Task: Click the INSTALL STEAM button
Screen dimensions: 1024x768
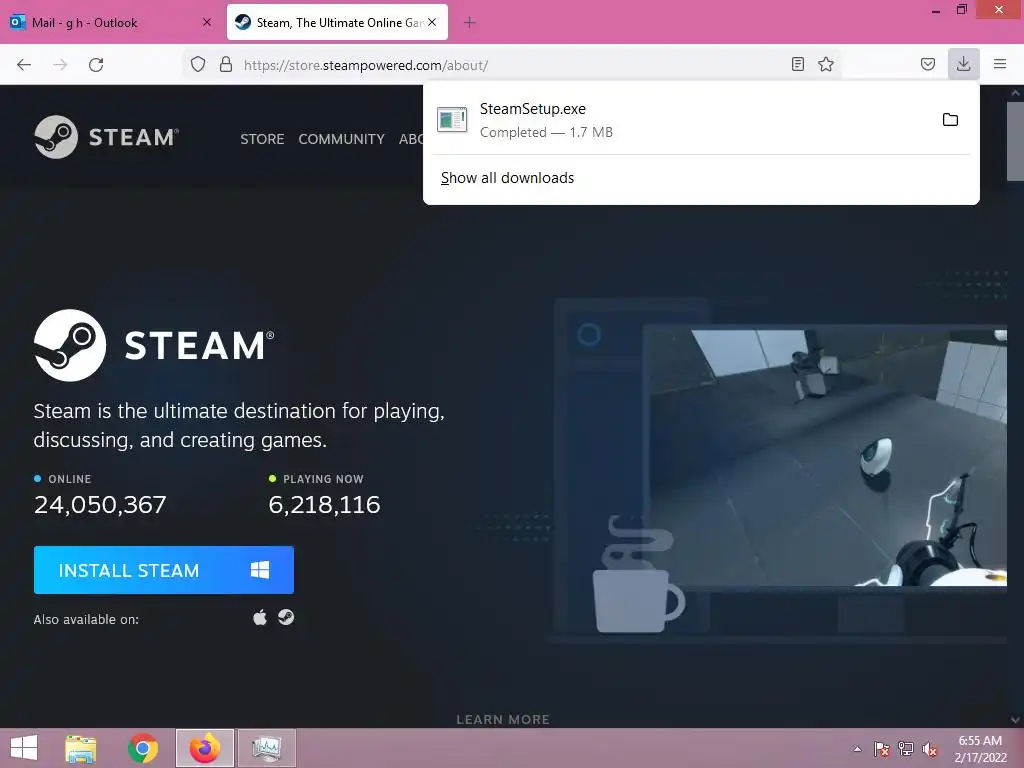Action: (x=164, y=570)
